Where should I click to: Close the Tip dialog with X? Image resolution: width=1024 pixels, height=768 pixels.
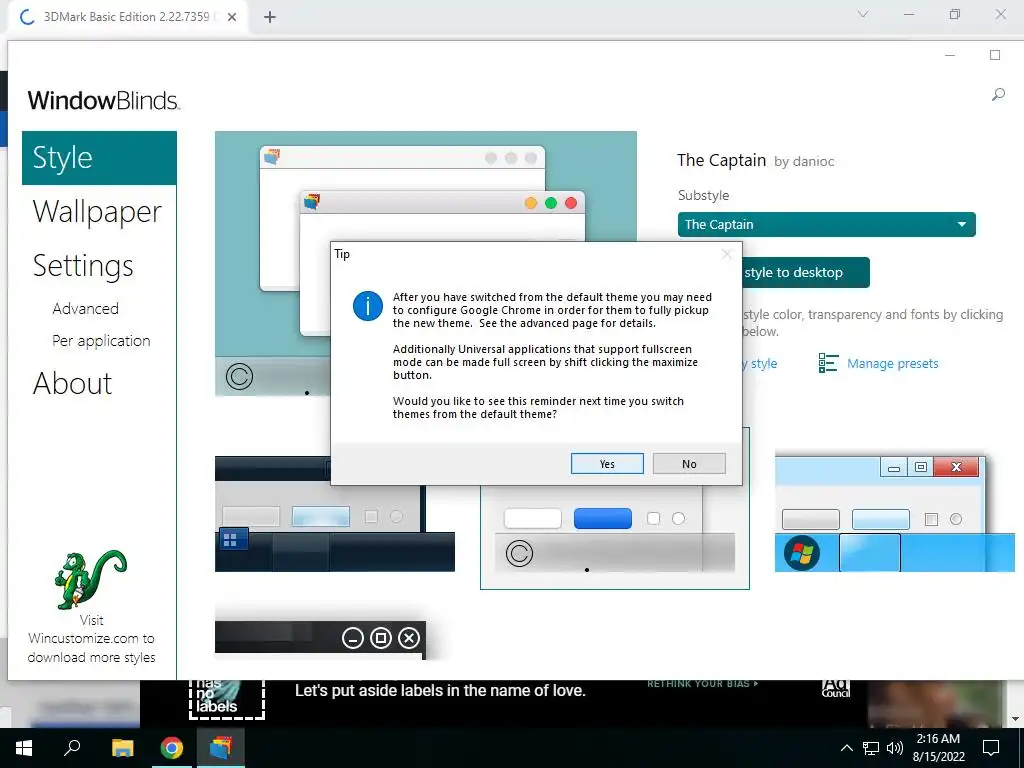coord(726,254)
